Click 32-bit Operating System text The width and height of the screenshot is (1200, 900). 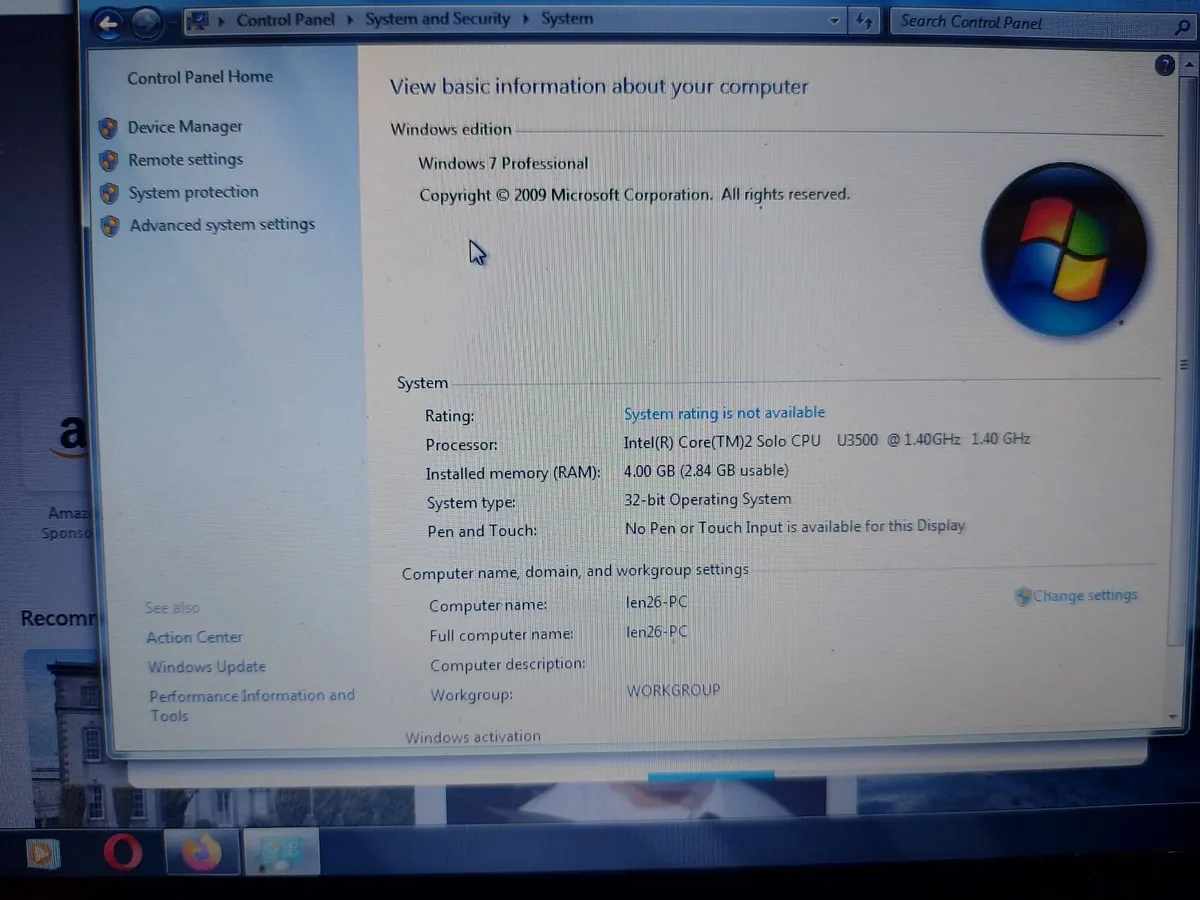coord(707,499)
